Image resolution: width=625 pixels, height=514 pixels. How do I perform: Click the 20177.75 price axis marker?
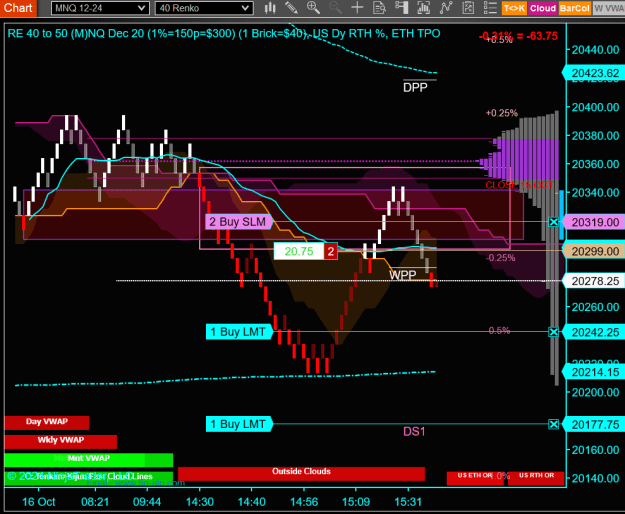click(595, 425)
